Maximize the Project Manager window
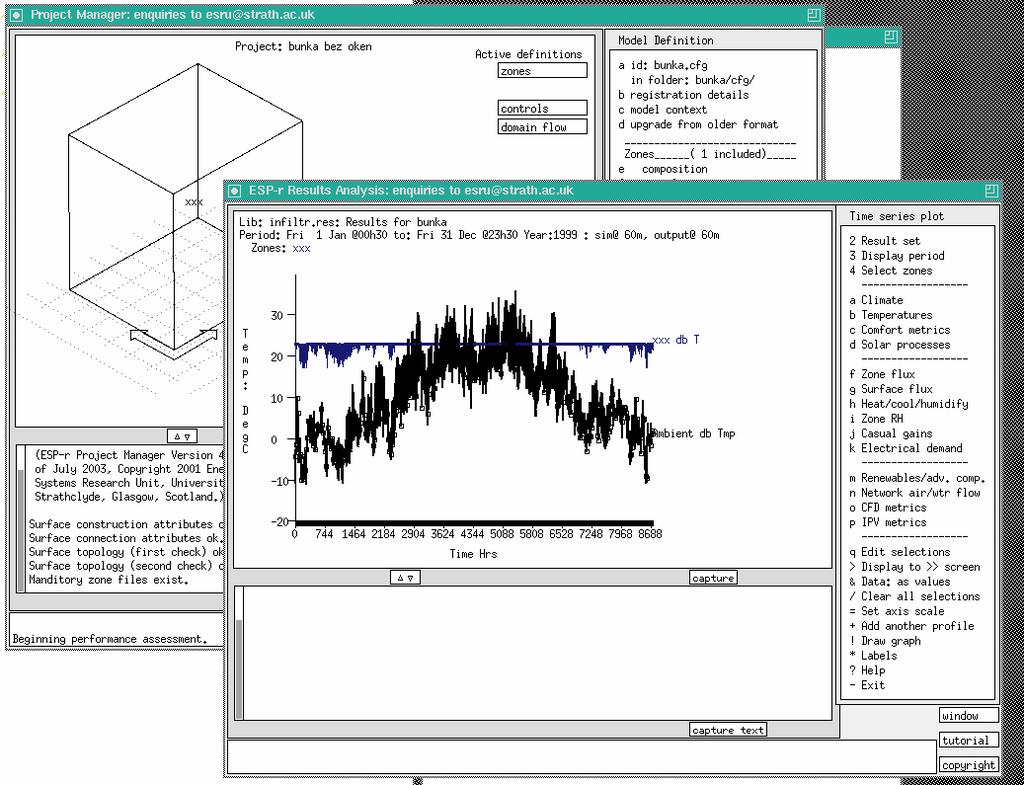The width and height of the screenshot is (1024, 785). point(814,14)
